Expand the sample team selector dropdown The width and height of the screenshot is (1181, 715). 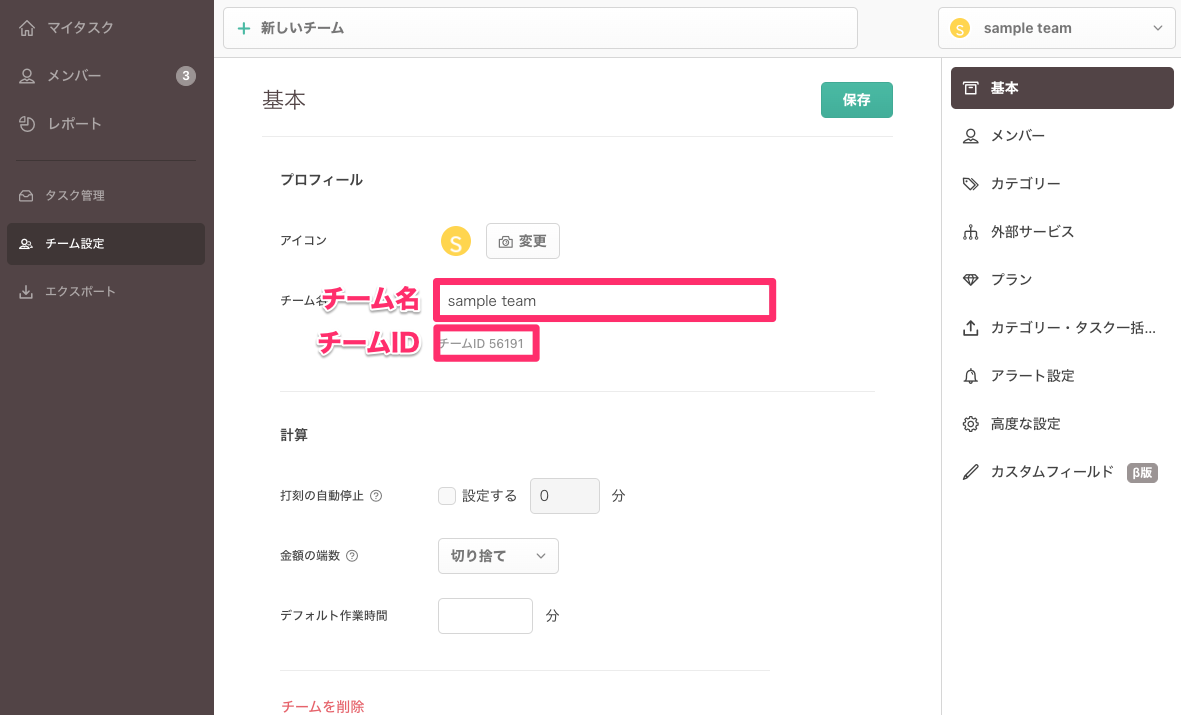1056,28
